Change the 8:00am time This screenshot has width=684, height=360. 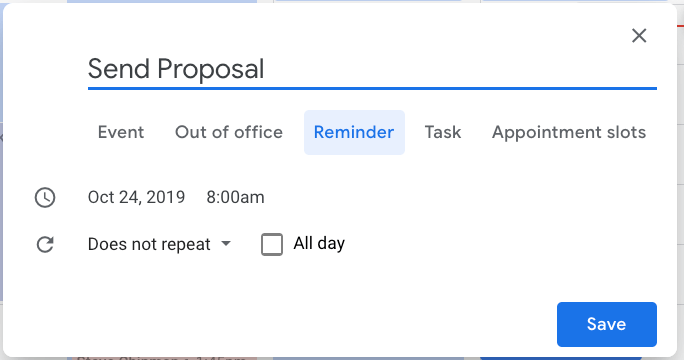(x=235, y=197)
